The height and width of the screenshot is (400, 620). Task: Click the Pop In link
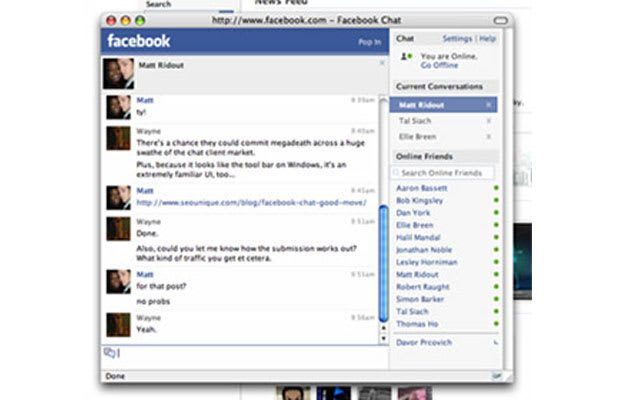pyautogui.click(x=370, y=42)
